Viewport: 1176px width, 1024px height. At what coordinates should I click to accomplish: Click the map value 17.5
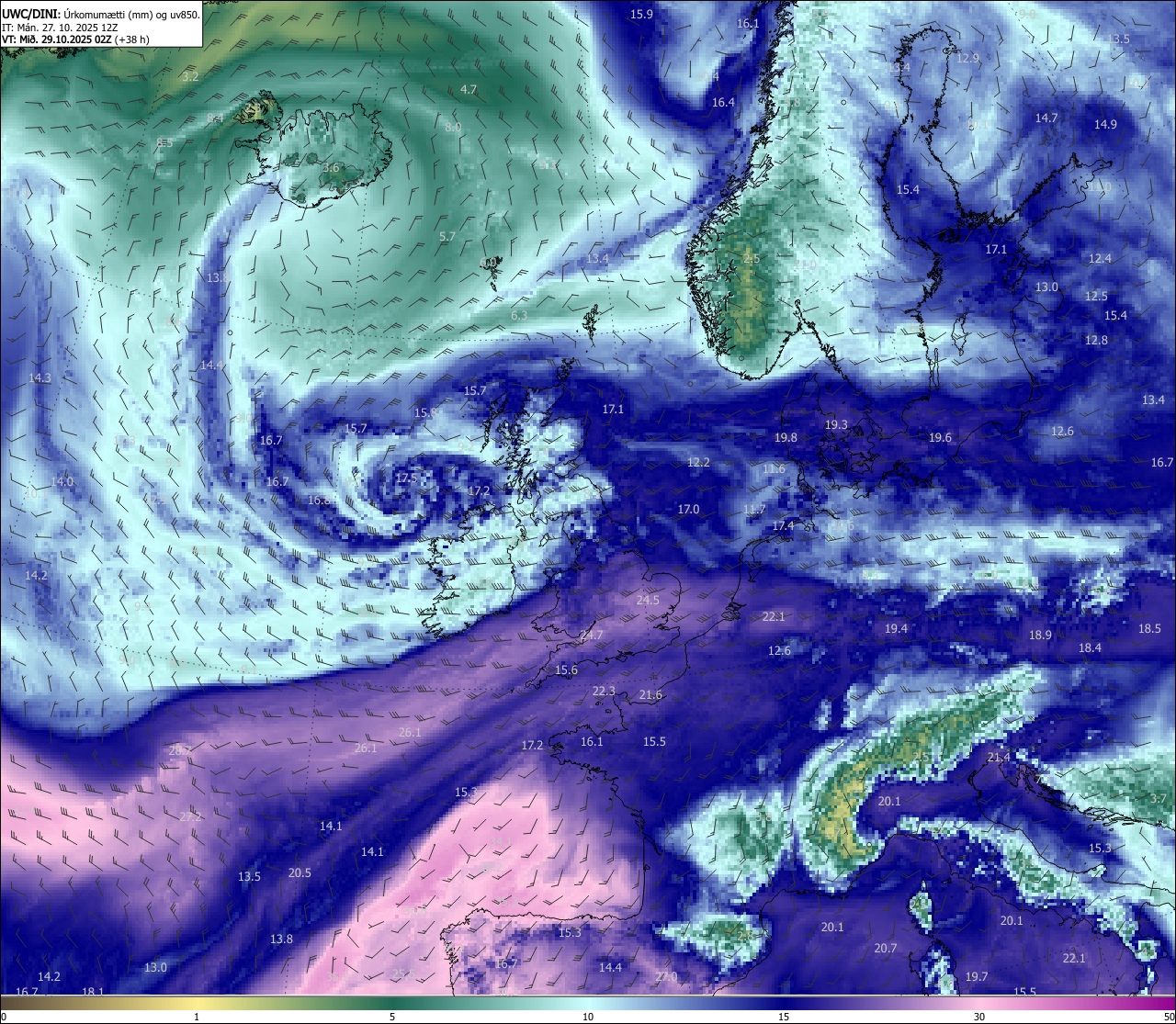pyautogui.click(x=406, y=478)
